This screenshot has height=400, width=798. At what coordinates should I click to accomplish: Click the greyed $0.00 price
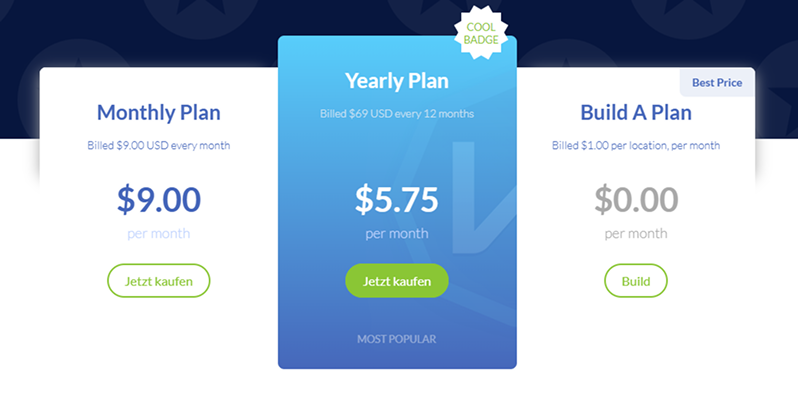pos(636,199)
